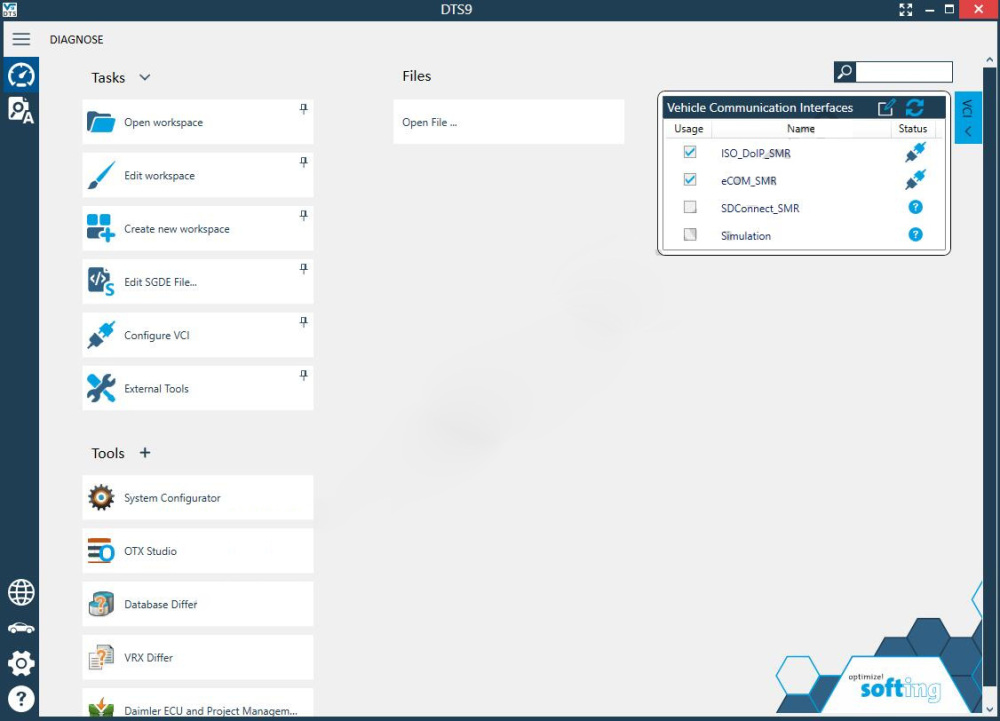
Task: Collapse the VCI side panel tab
Action: (967, 118)
